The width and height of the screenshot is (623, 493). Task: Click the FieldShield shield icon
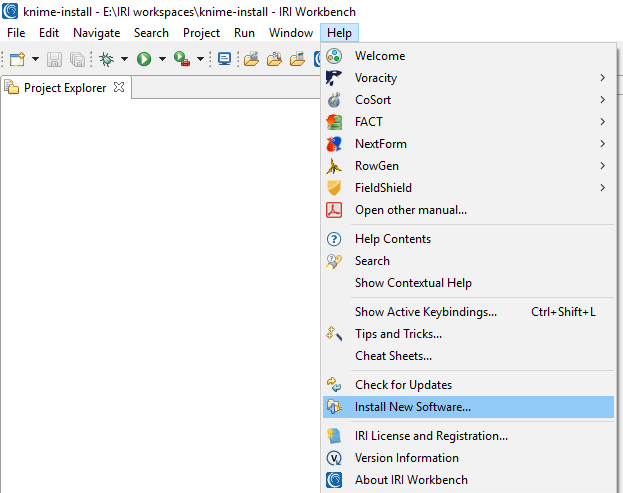[334, 188]
